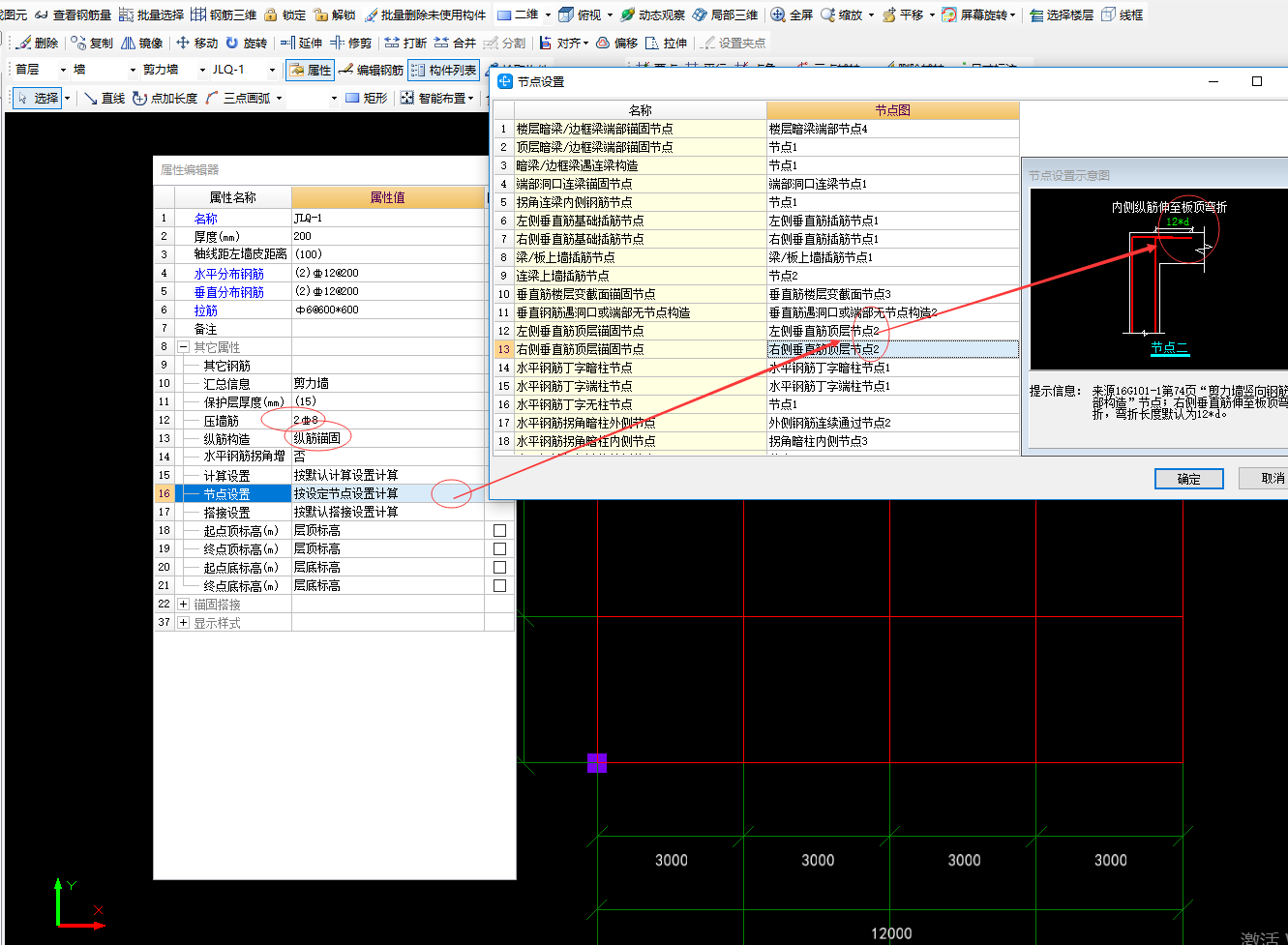Select the 删除 delete tool
This screenshot has width=1288, height=945.
[38, 43]
